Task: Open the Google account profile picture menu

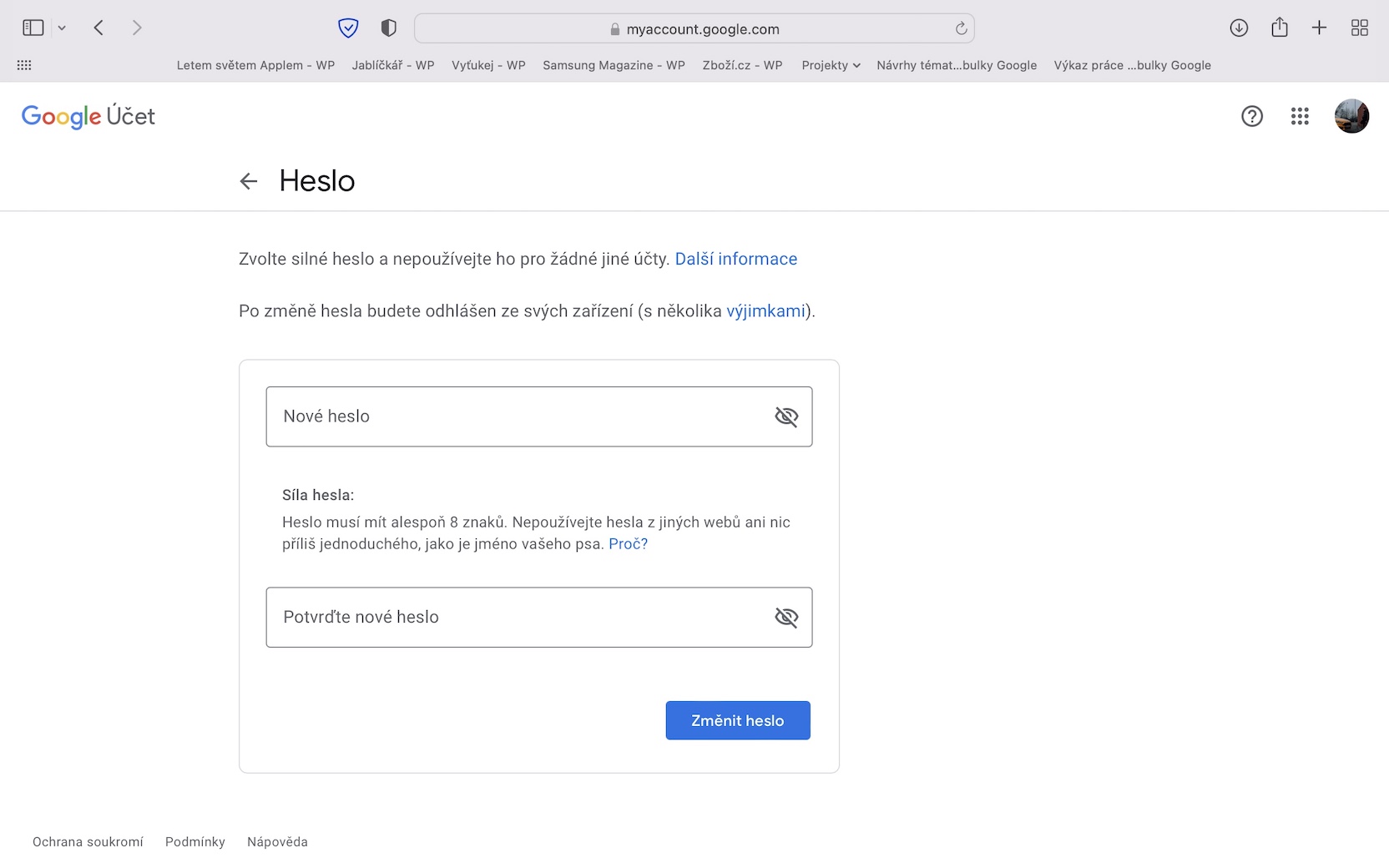Action: click(x=1351, y=116)
